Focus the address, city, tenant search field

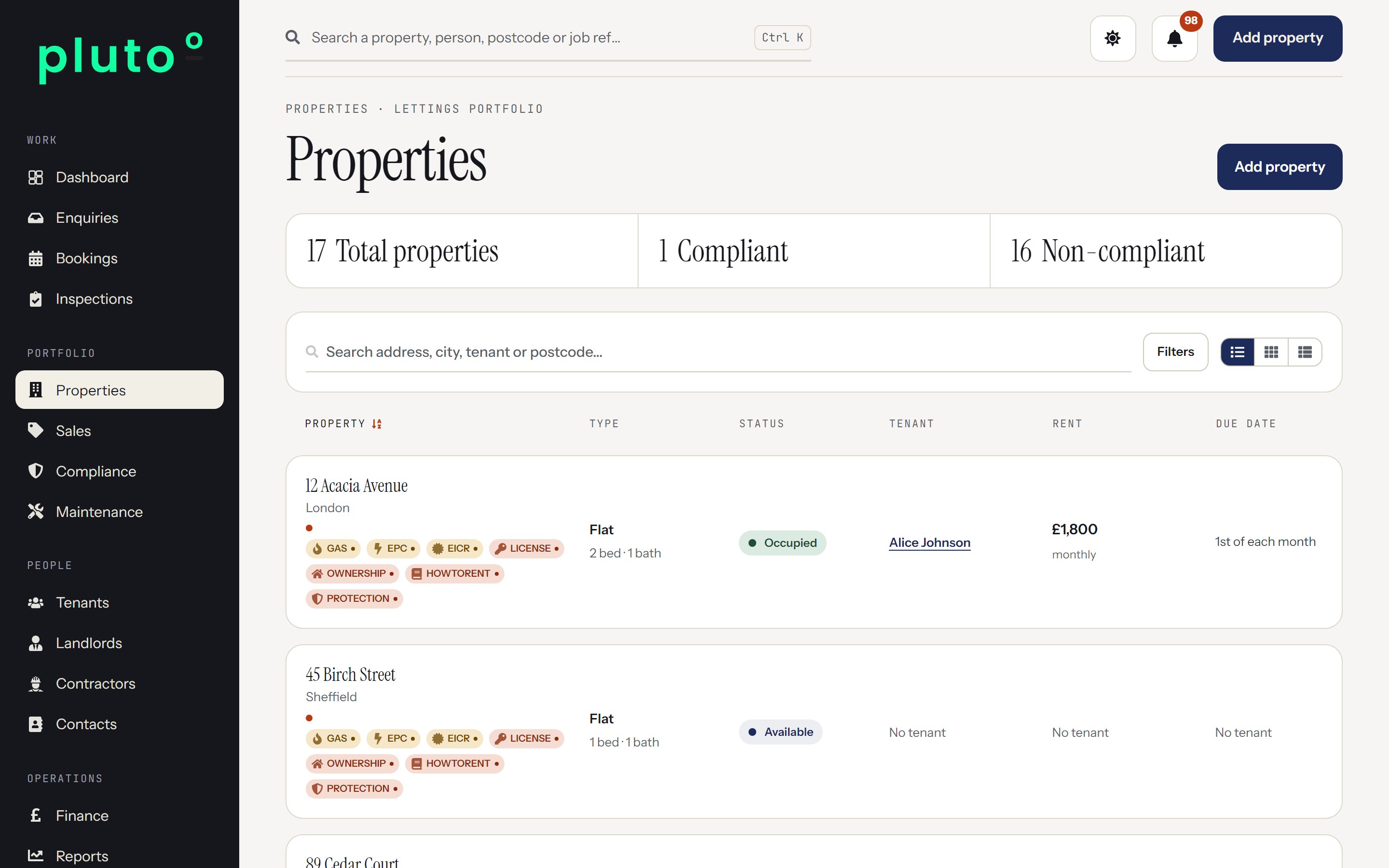718,352
